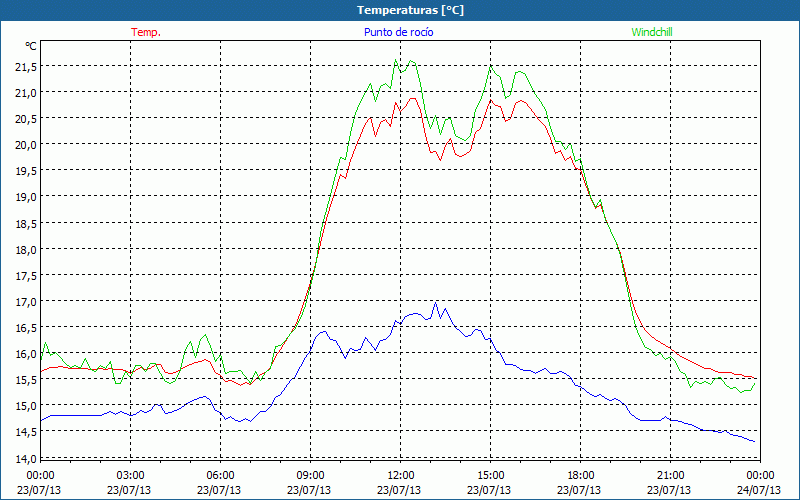Click the 09:00 time axis label
The width and height of the screenshot is (800, 500).
pos(310,476)
